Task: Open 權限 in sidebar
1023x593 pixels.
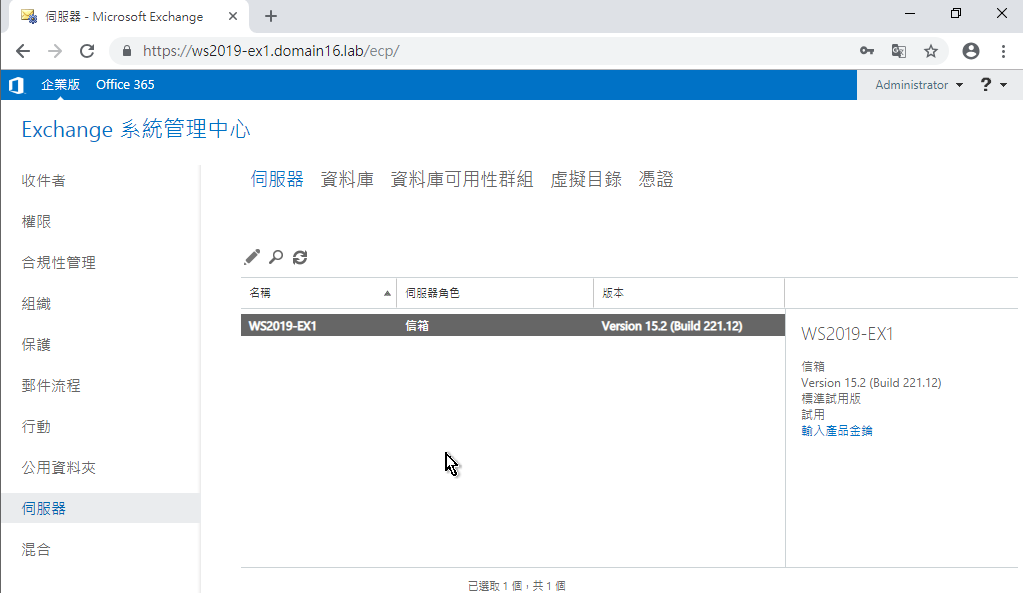Action: 36,222
